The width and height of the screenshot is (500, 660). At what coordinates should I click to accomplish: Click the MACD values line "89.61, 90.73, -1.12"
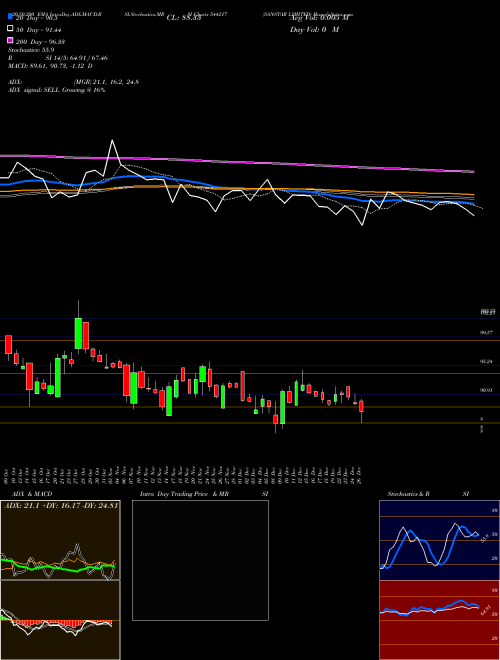click(x=56, y=66)
